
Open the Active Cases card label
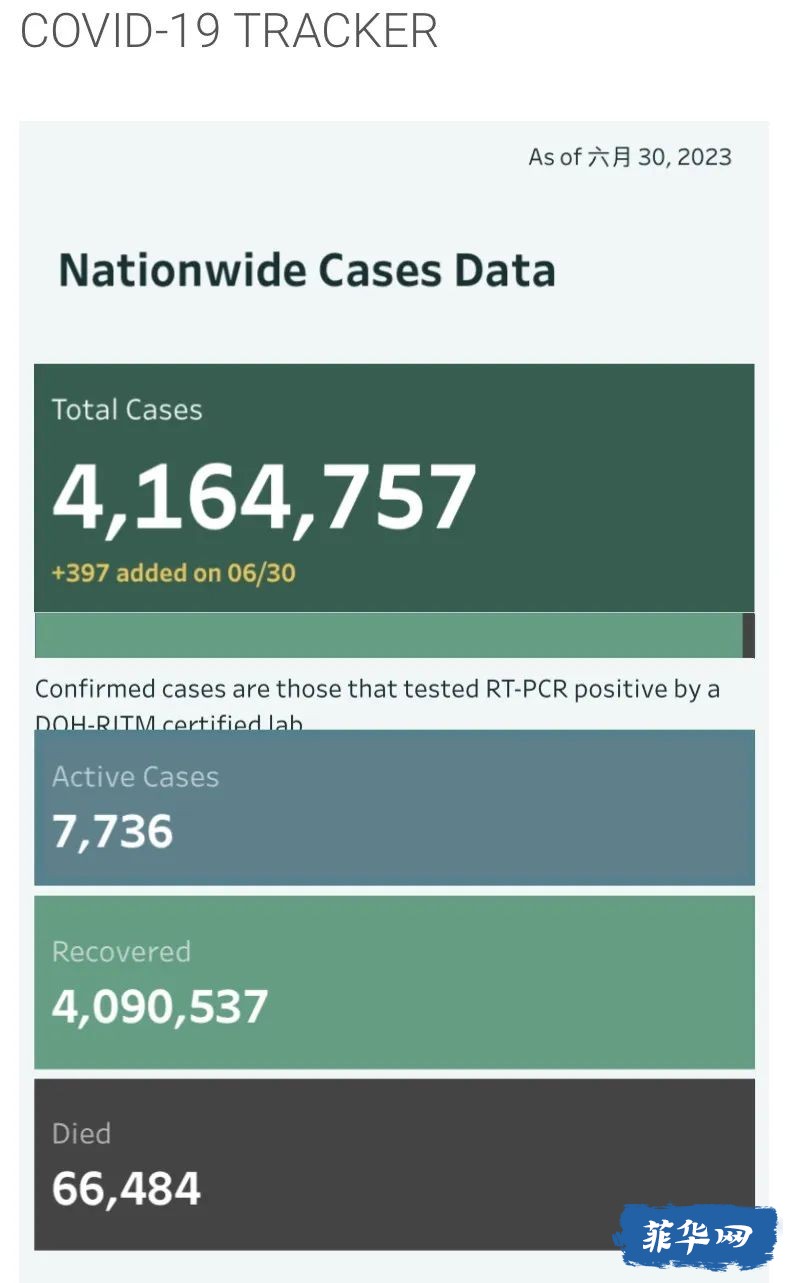[x=135, y=777]
